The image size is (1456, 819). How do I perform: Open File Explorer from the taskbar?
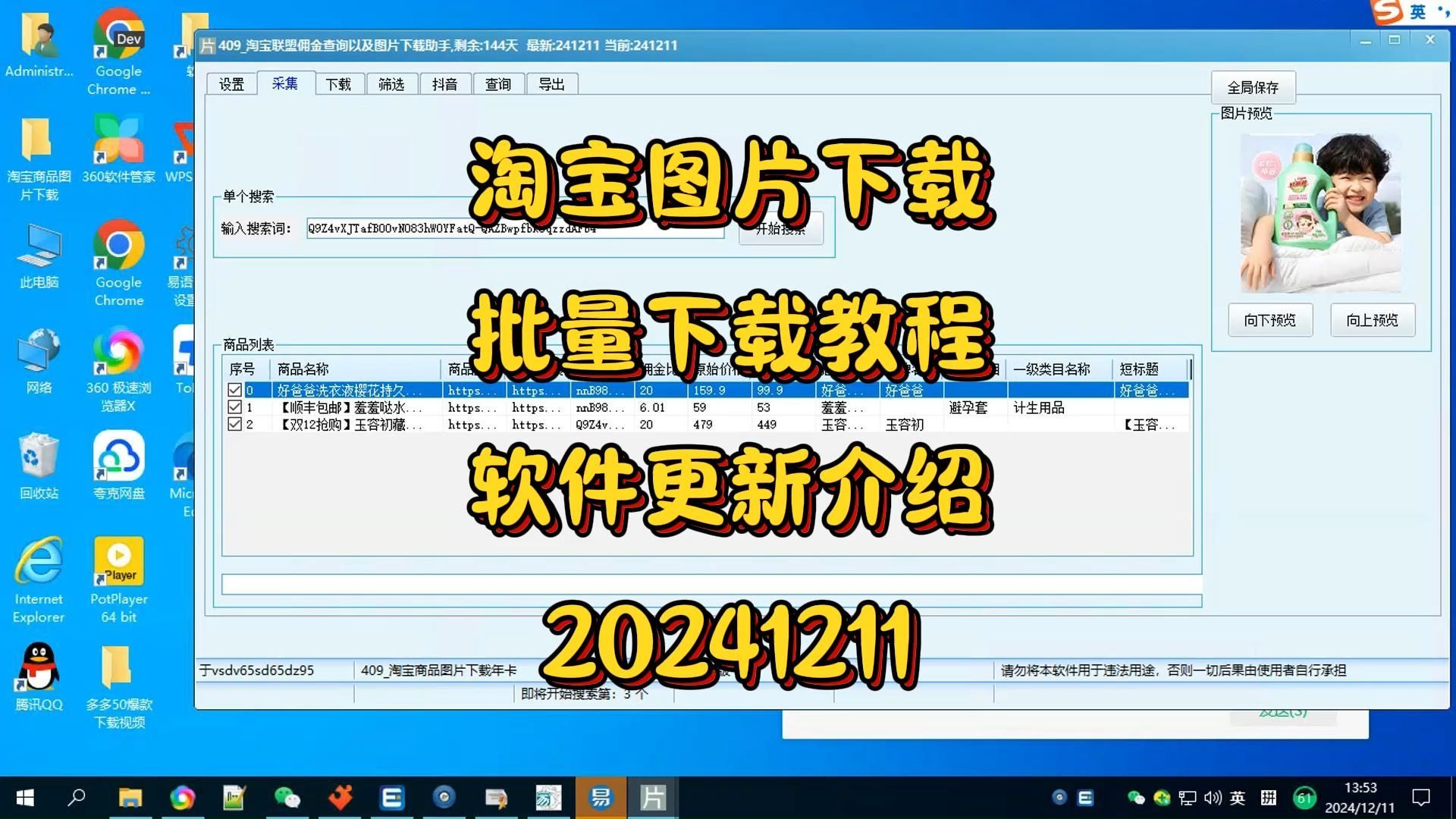tap(130, 798)
